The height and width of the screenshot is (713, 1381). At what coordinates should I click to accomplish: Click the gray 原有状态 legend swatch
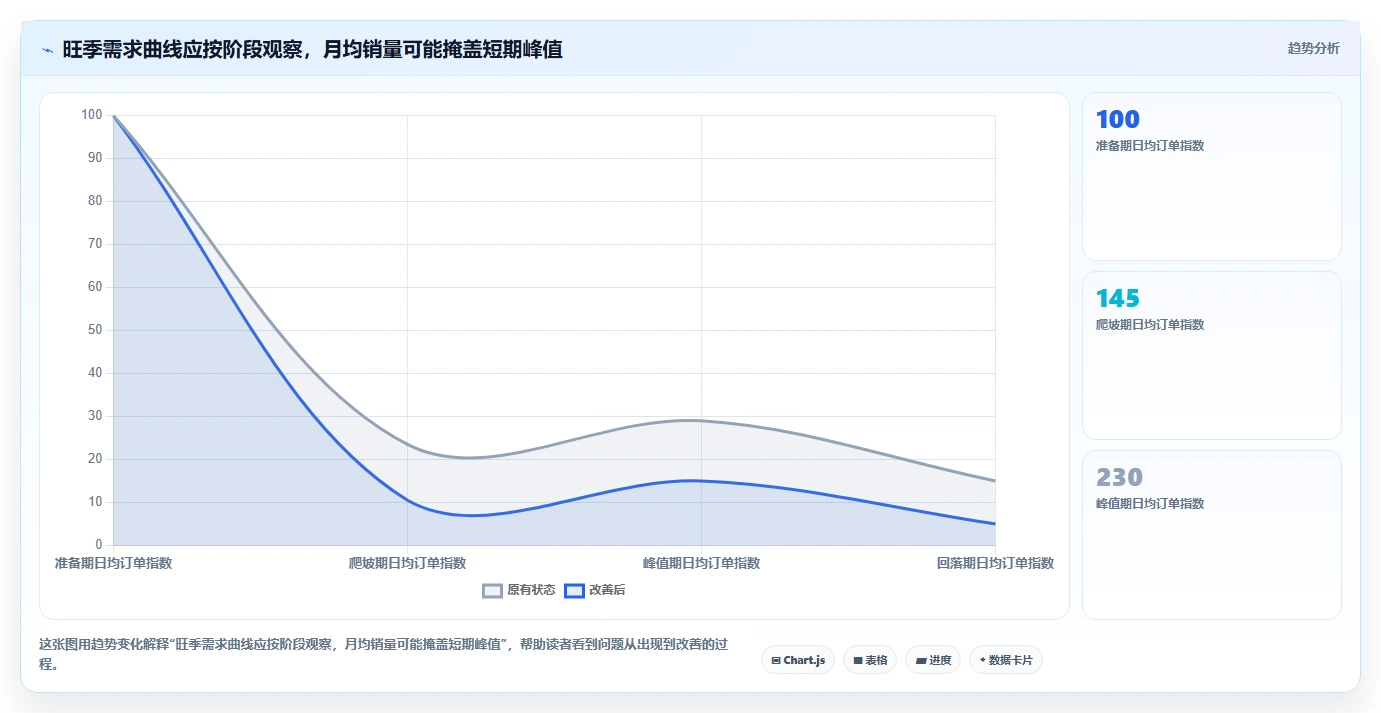point(492,590)
